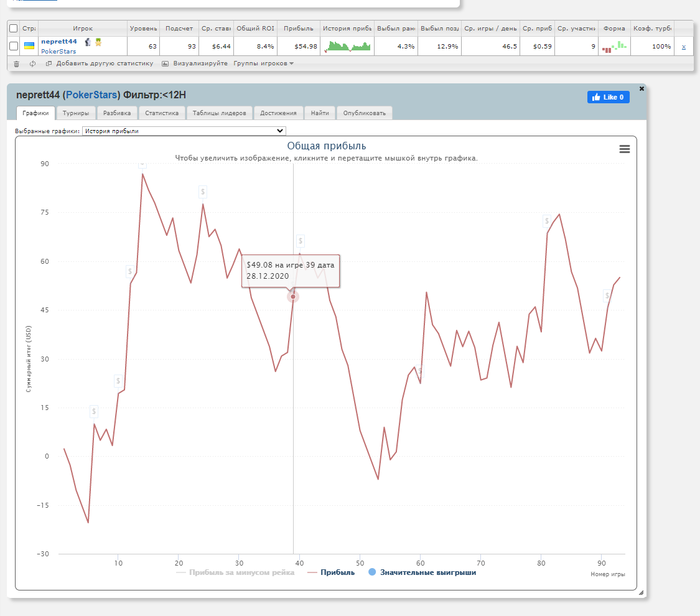Tick the checkbox in neprett44 row
Viewport: 700px width, 616px height.
click(x=13, y=46)
